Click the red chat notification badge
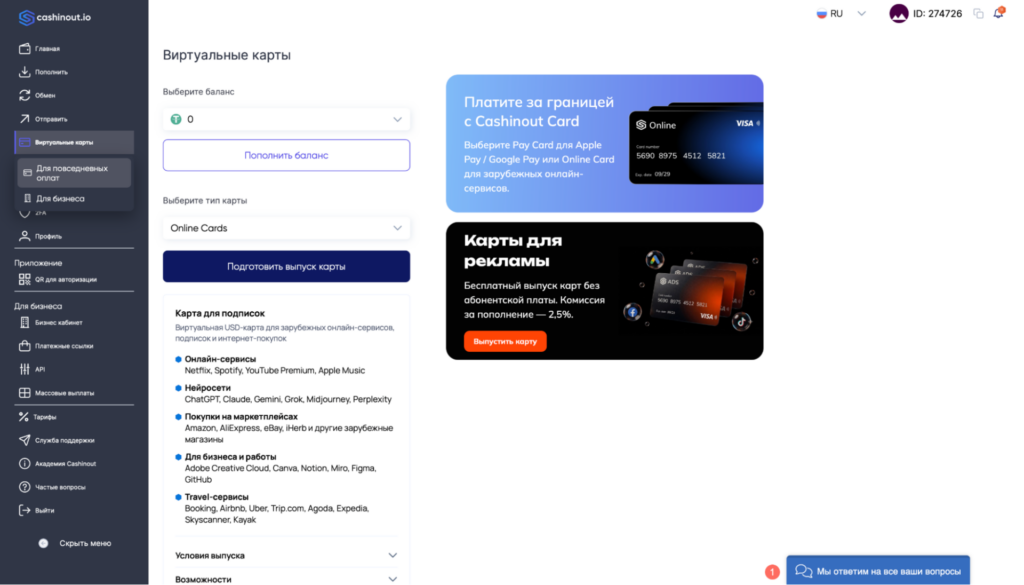 (x=772, y=572)
